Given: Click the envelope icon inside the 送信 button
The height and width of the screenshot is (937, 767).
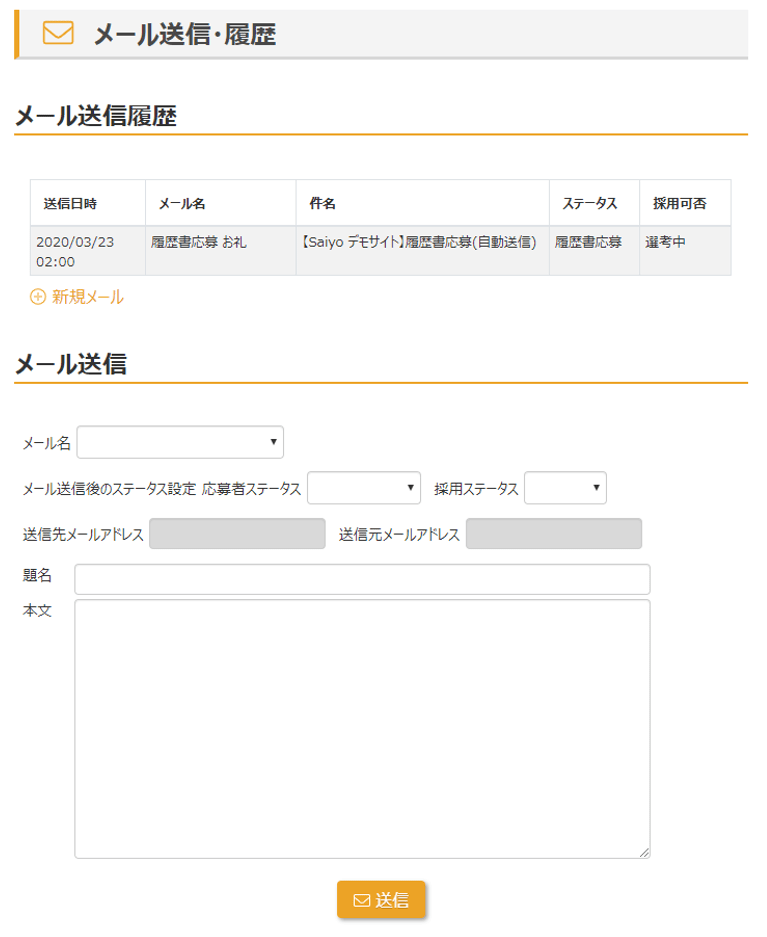Looking at the screenshot, I should (x=361, y=900).
